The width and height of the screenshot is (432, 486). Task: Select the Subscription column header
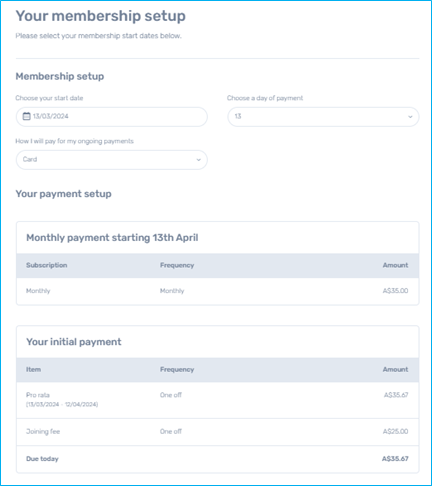coord(47,265)
